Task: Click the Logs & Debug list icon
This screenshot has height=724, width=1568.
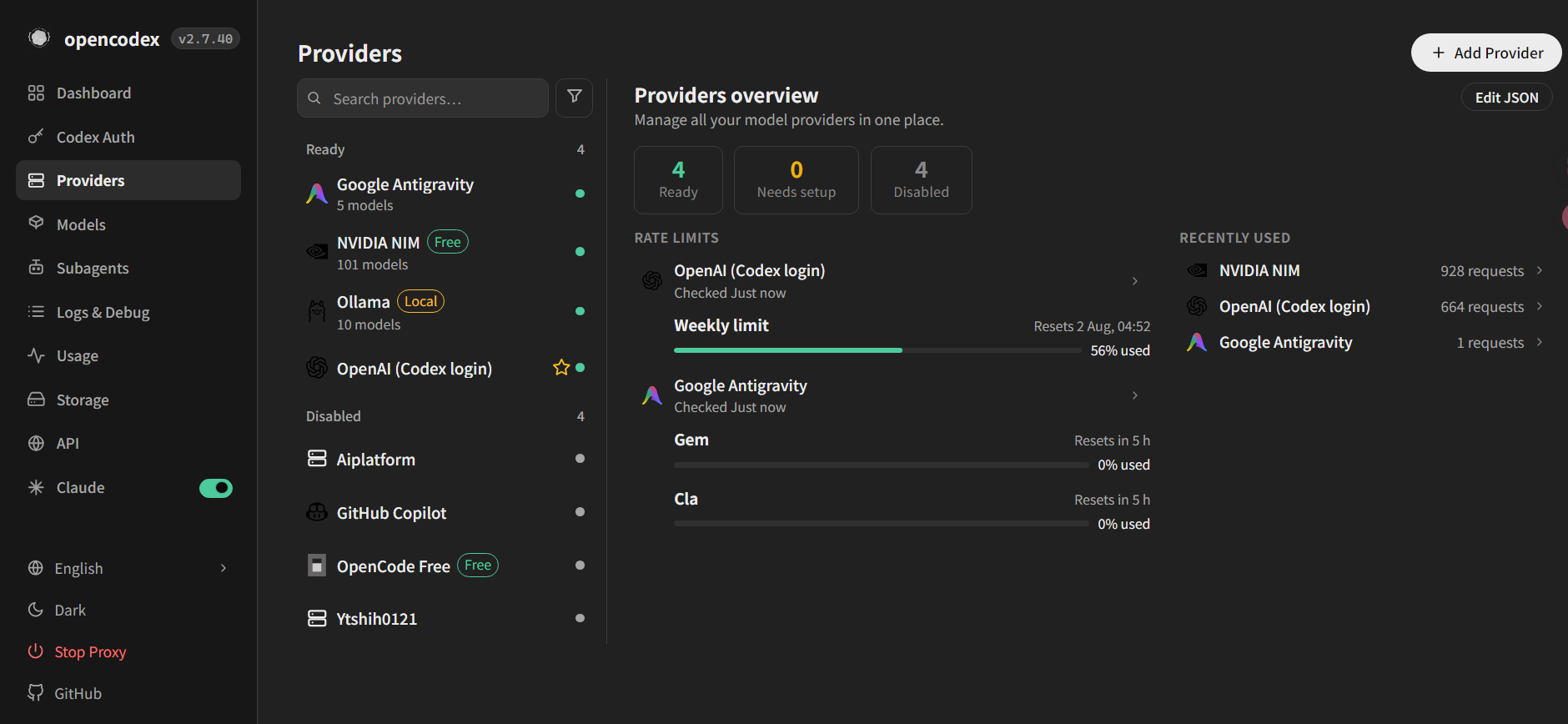Action: 36,311
